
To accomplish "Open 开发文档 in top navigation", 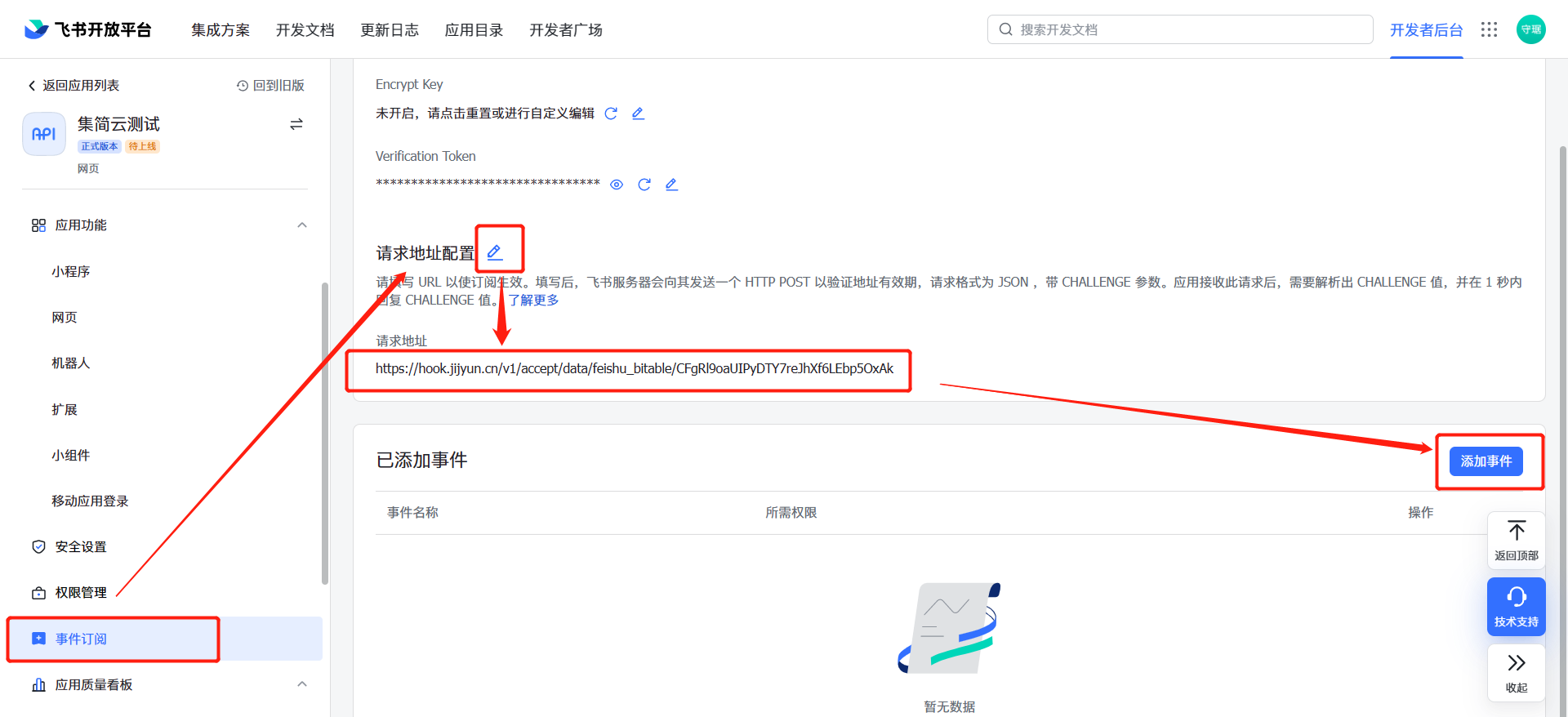I will pyautogui.click(x=305, y=30).
